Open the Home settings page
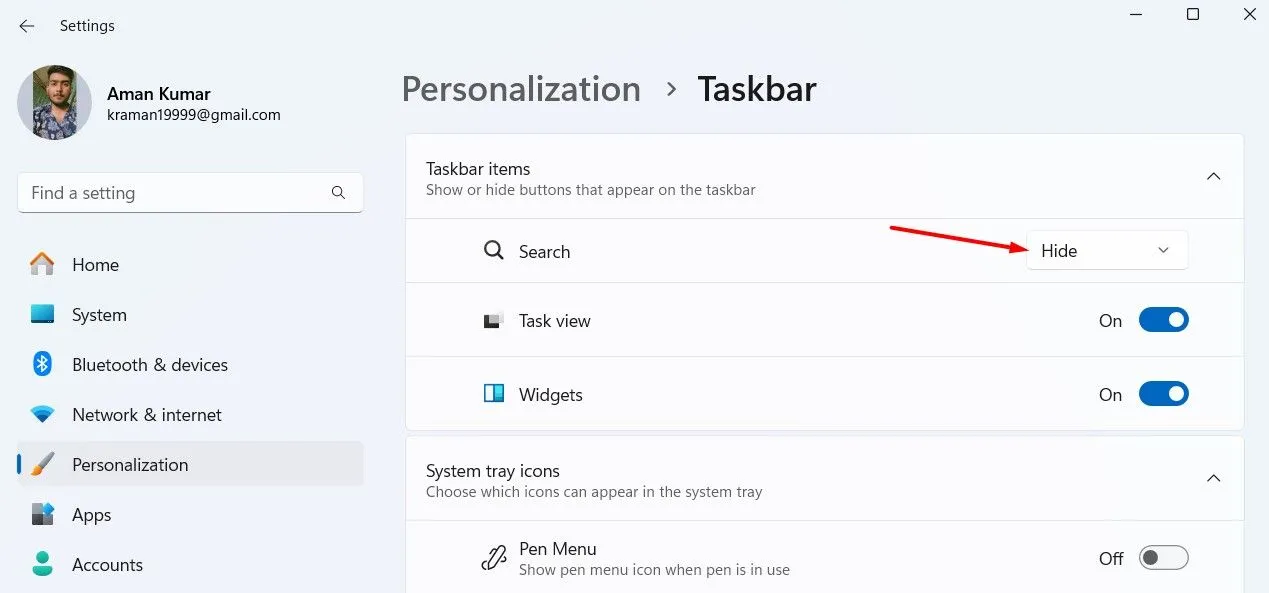1269x593 pixels. pos(190,265)
